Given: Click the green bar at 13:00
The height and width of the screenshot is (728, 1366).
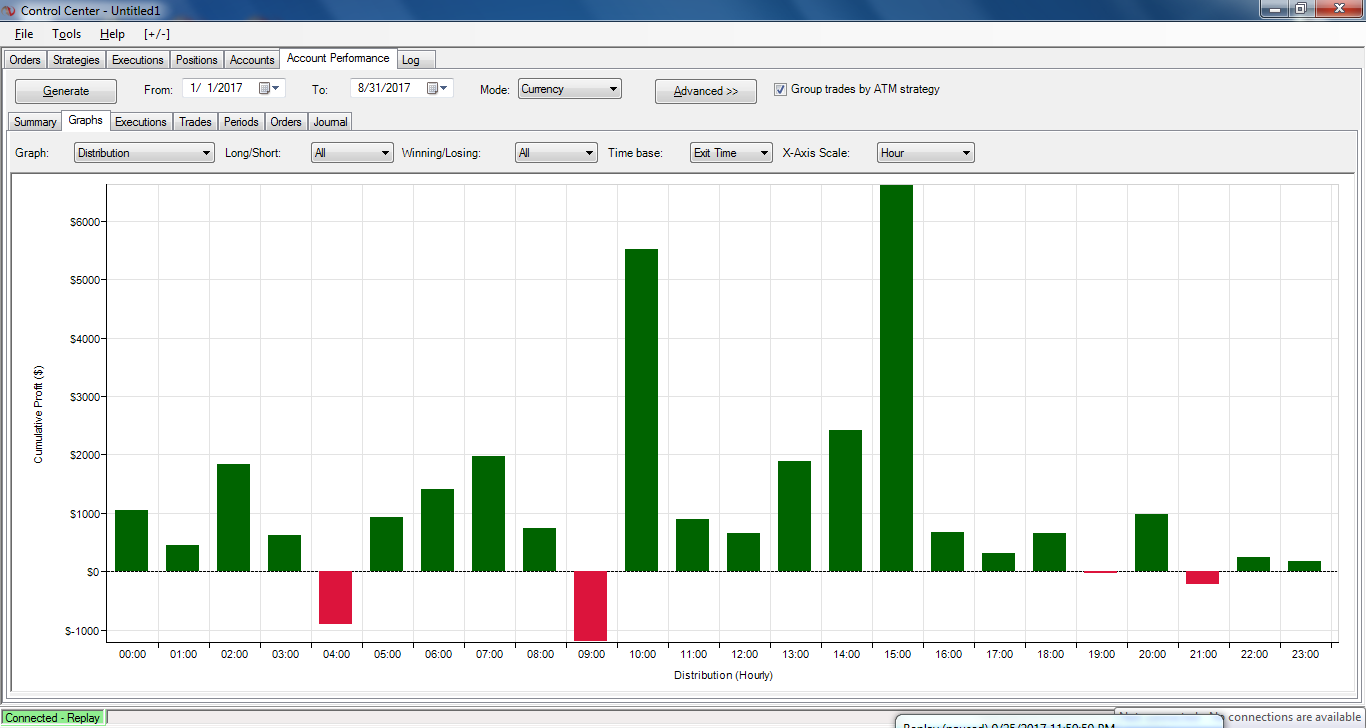Looking at the screenshot, I should click(x=795, y=516).
